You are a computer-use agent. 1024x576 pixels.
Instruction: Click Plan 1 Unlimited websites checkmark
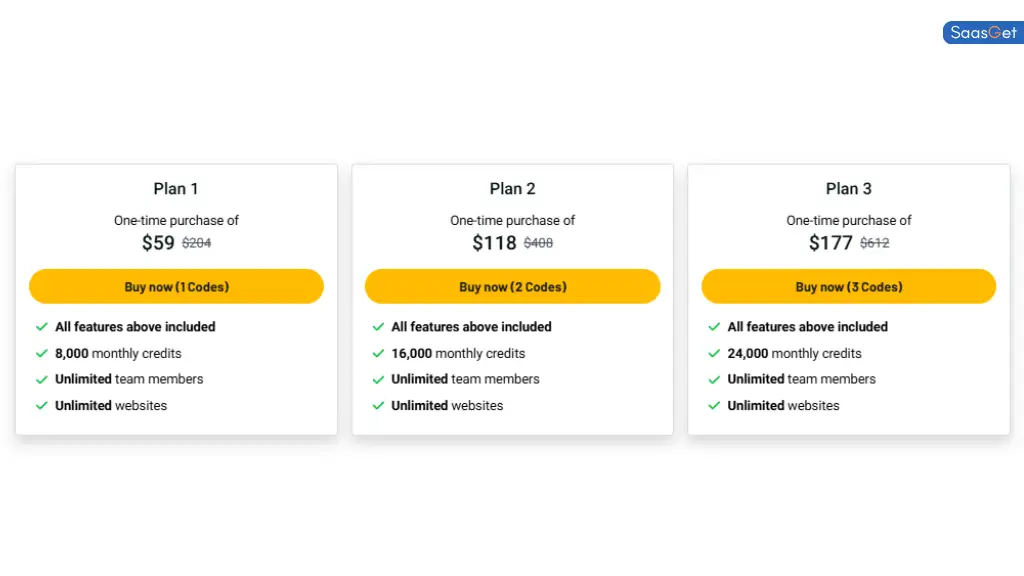(42, 406)
